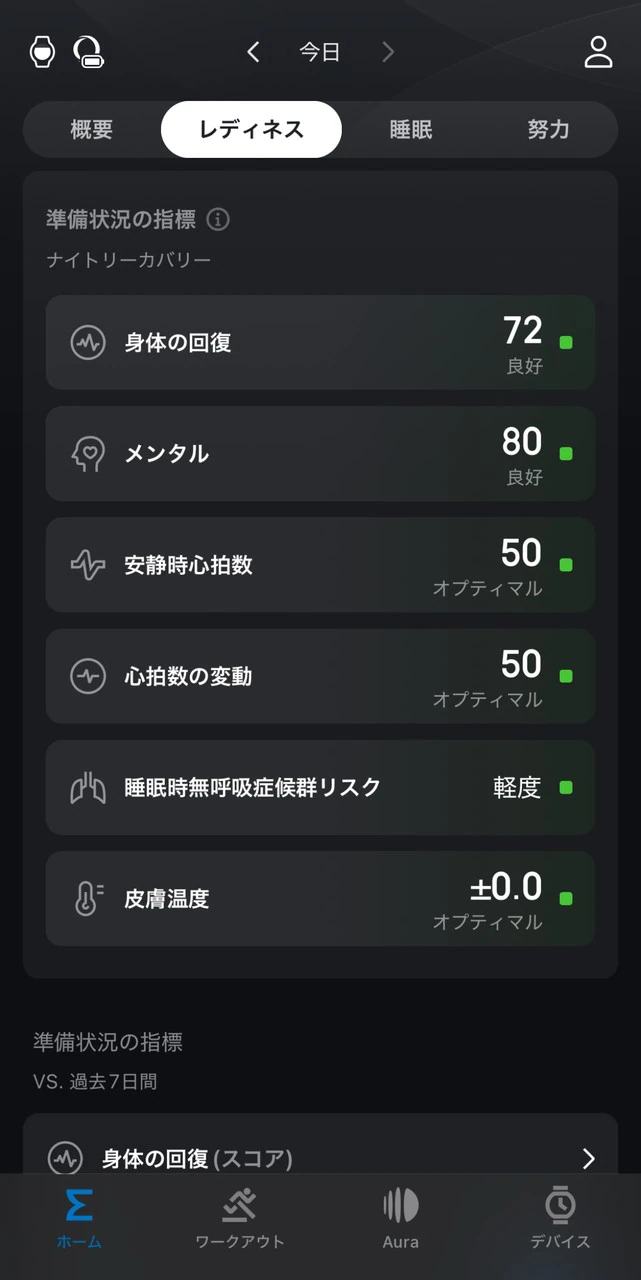
Task: Switch to the 睡眠 tab
Action: pyautogui.click(x=411, y=130)
